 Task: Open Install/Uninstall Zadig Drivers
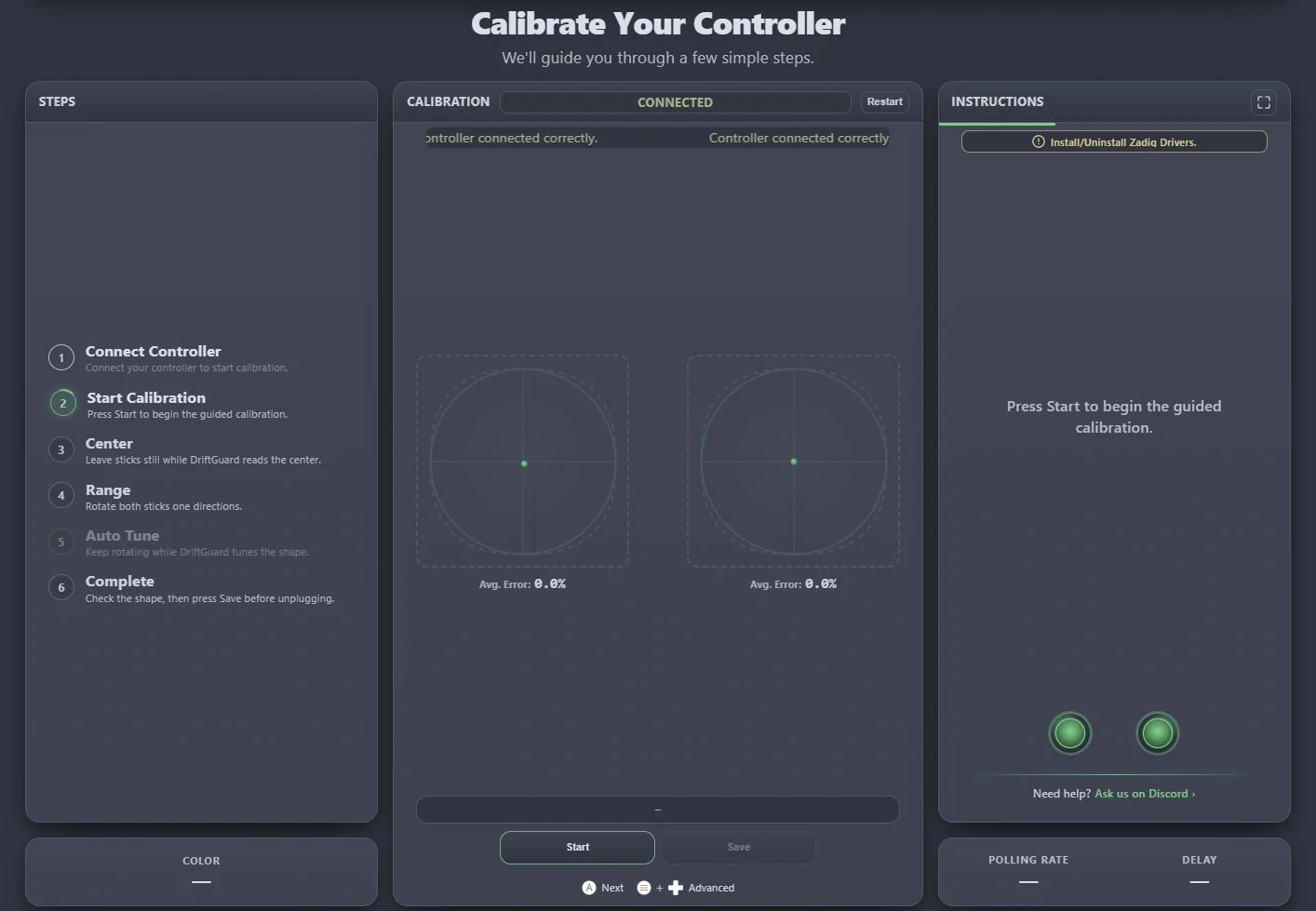click(x=1114, y=141)
